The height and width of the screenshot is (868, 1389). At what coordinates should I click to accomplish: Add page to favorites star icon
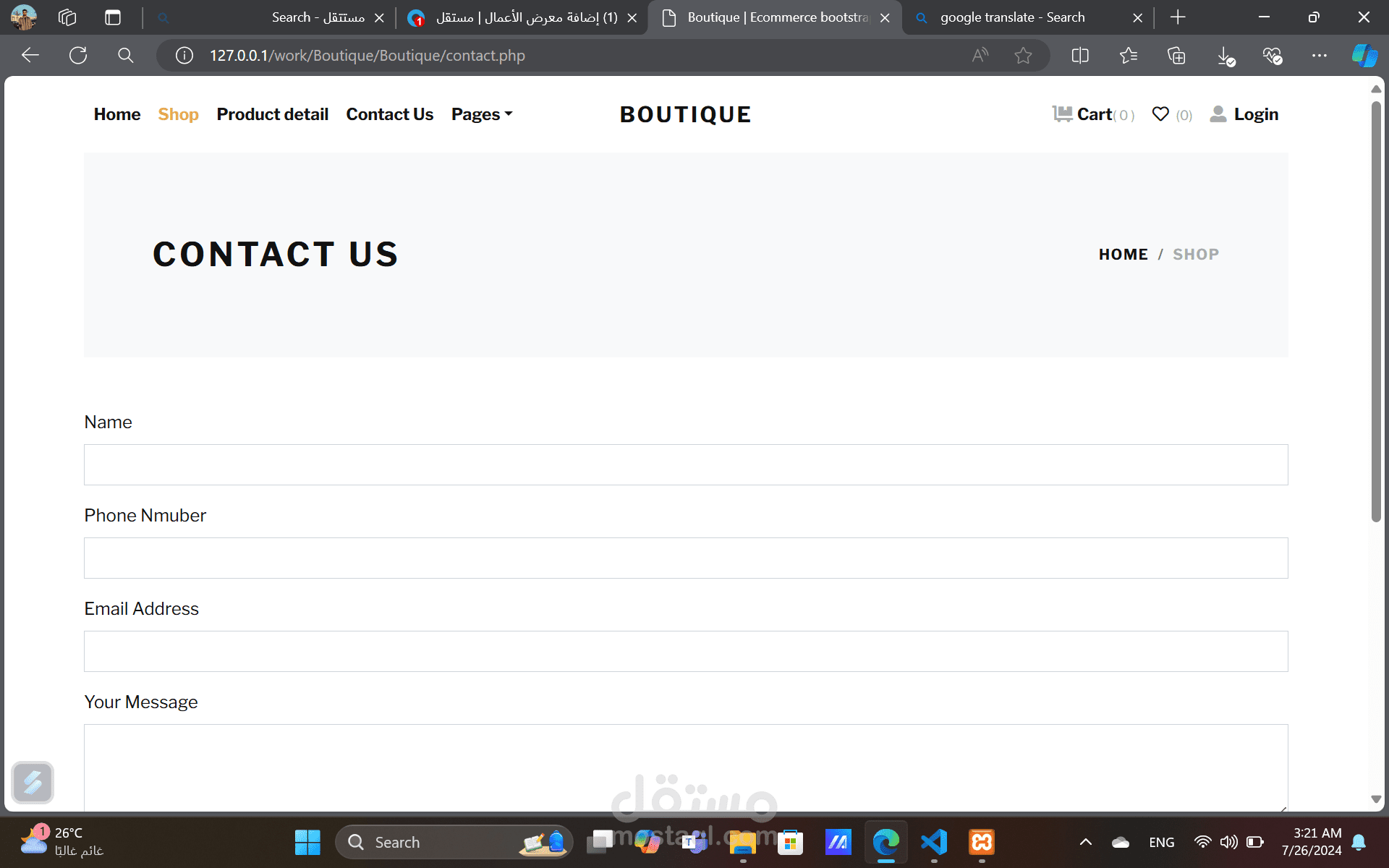(1023, 56)
